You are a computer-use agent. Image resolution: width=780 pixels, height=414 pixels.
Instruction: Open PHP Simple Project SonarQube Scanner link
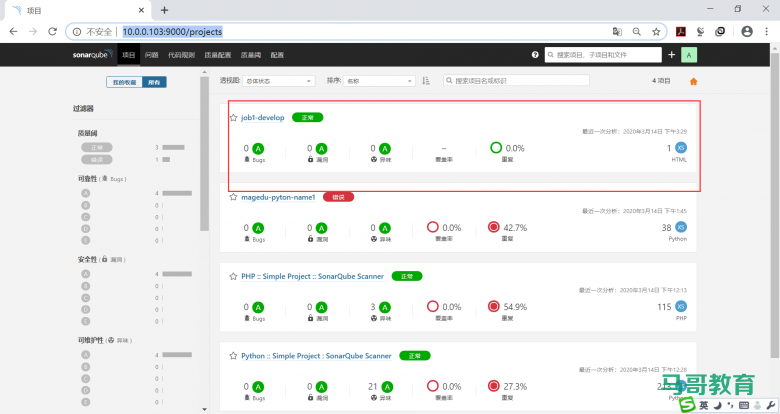312,276
